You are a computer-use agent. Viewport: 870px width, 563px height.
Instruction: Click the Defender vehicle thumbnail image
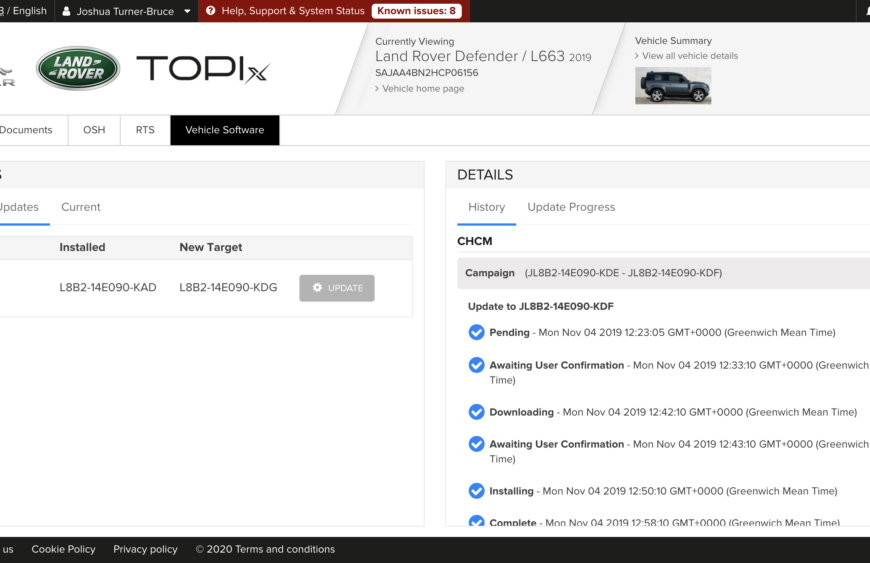pos(673,85)
